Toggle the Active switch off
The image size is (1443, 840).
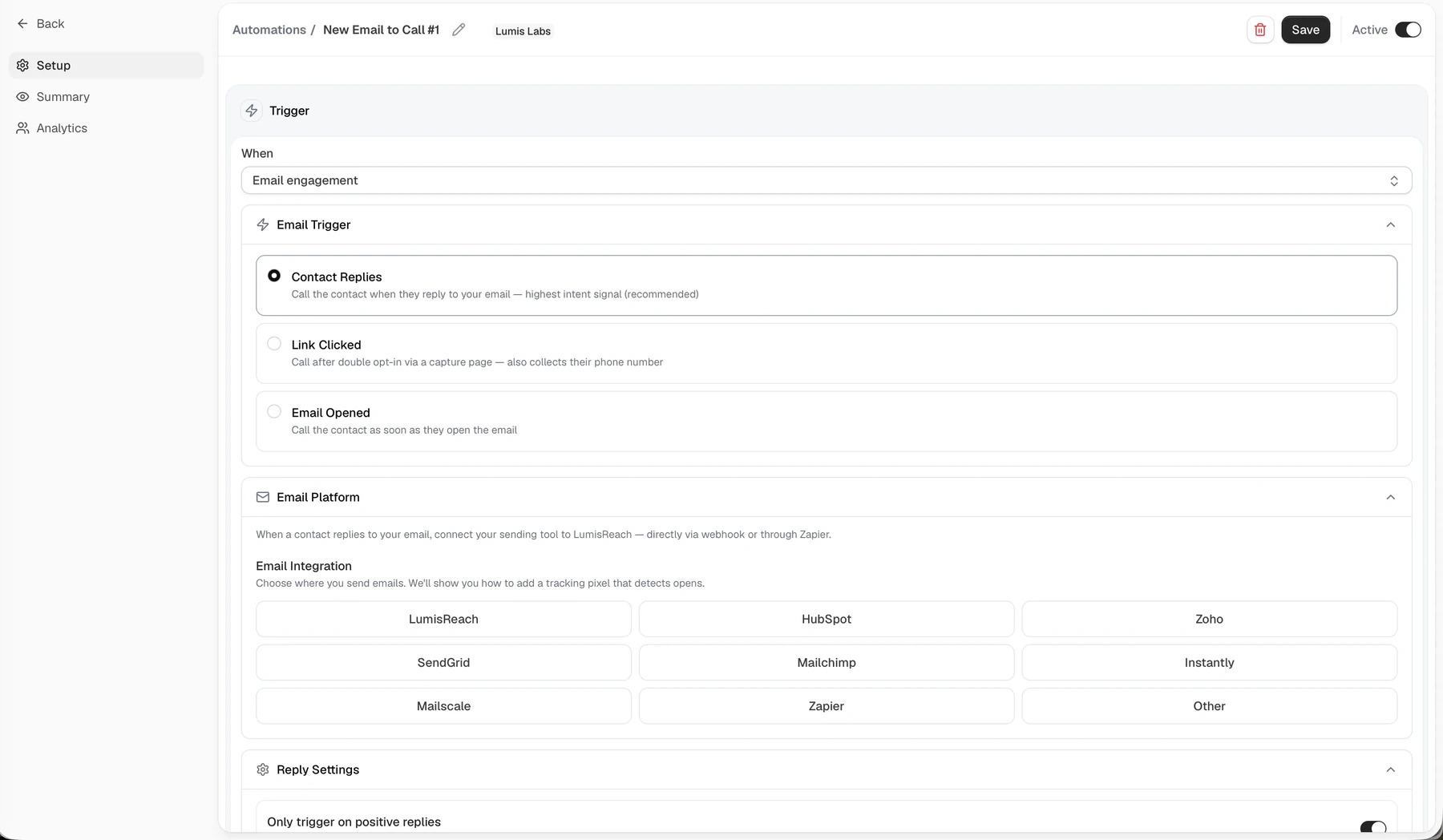coord(1408,30)
